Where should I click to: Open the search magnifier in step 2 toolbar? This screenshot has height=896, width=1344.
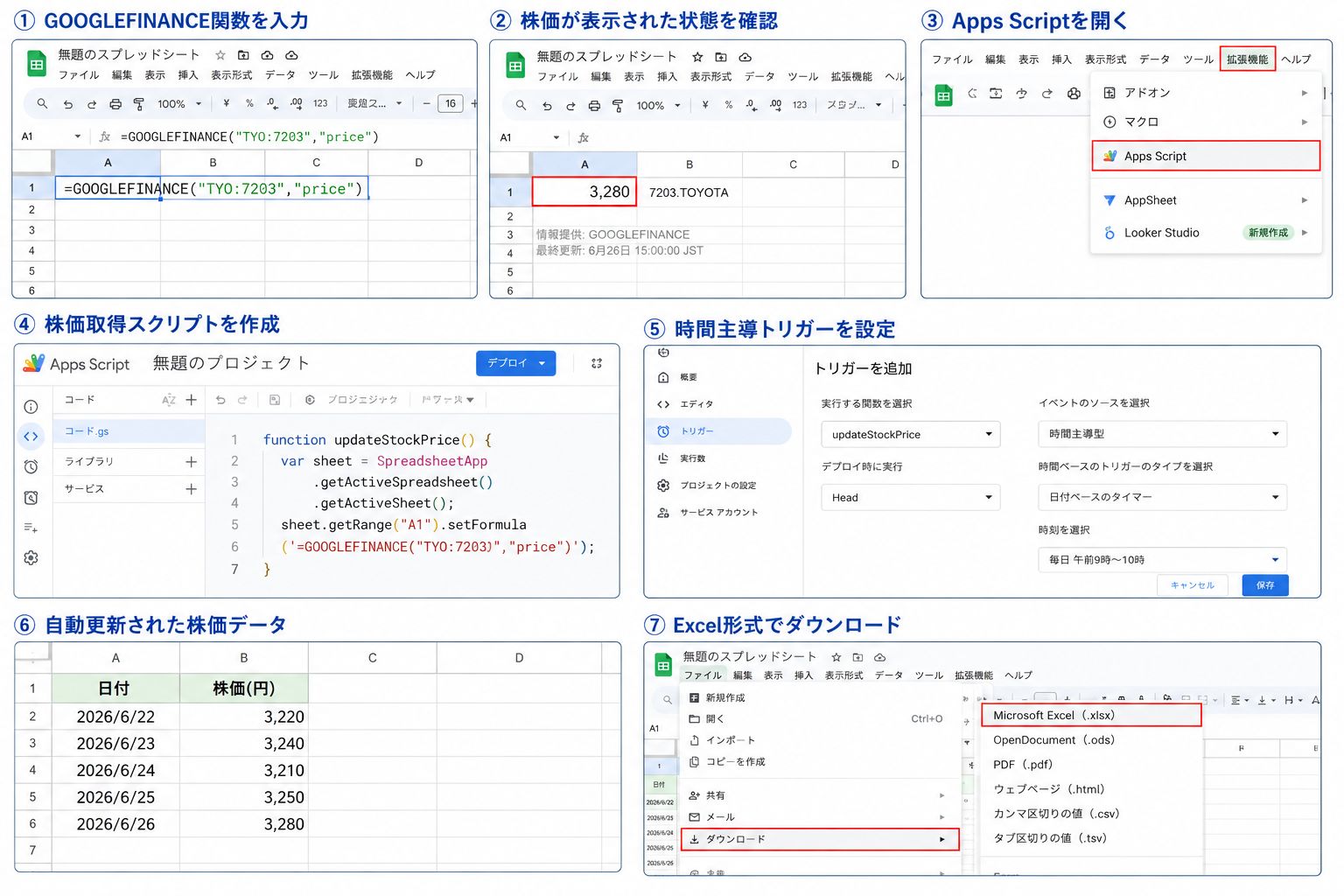coord(521,106)
